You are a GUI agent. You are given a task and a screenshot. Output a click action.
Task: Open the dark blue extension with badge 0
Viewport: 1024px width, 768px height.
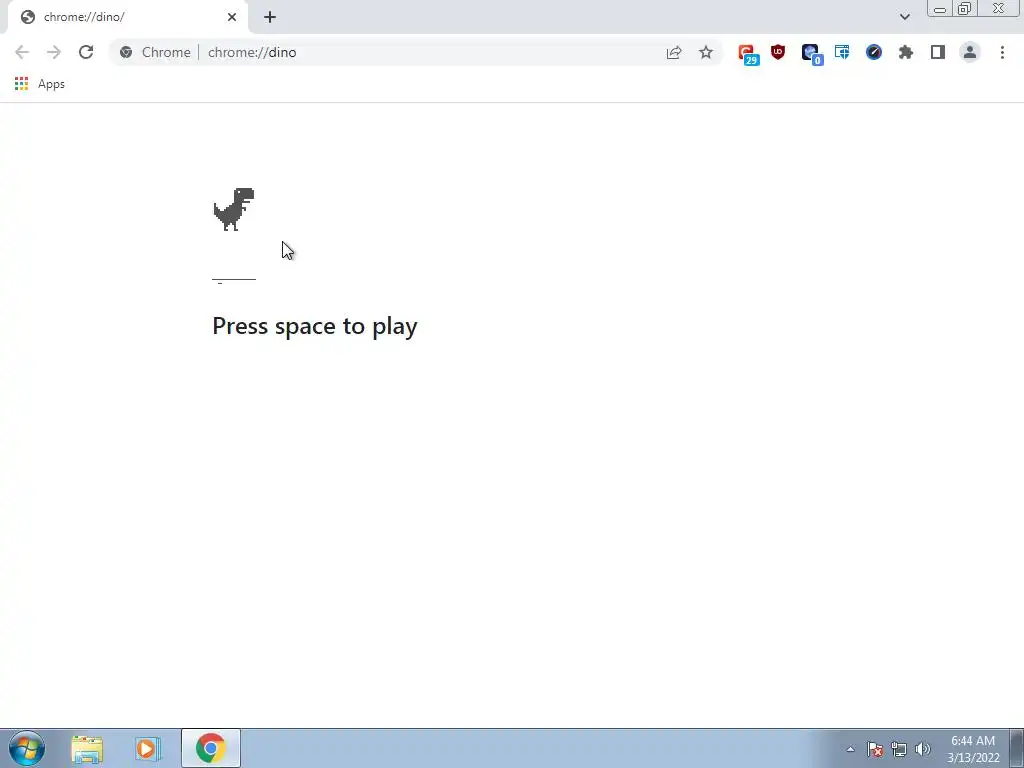(812, 54)
